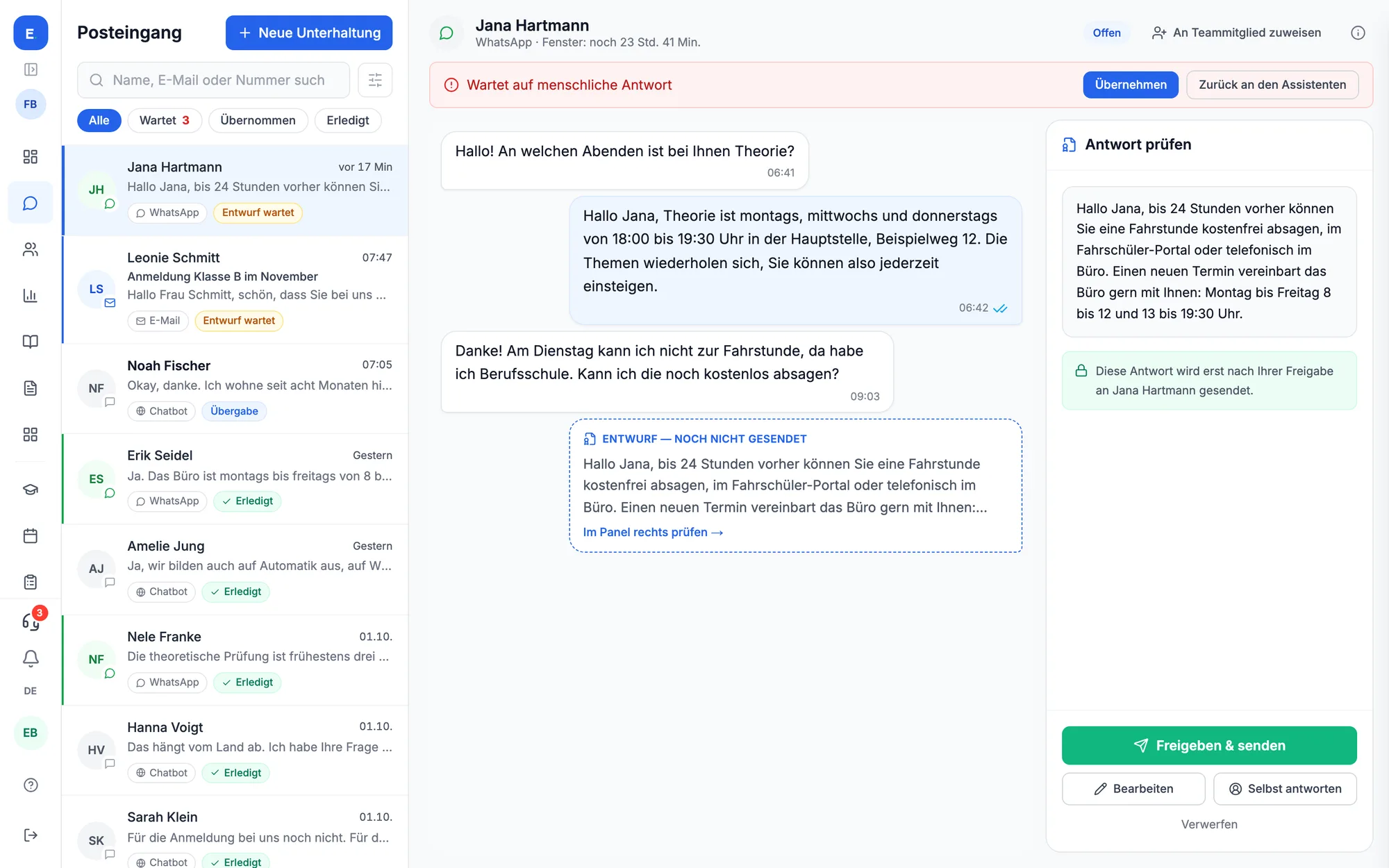Open the Erik Seidel conversation
1389x868 pixels.
(235, 479)
